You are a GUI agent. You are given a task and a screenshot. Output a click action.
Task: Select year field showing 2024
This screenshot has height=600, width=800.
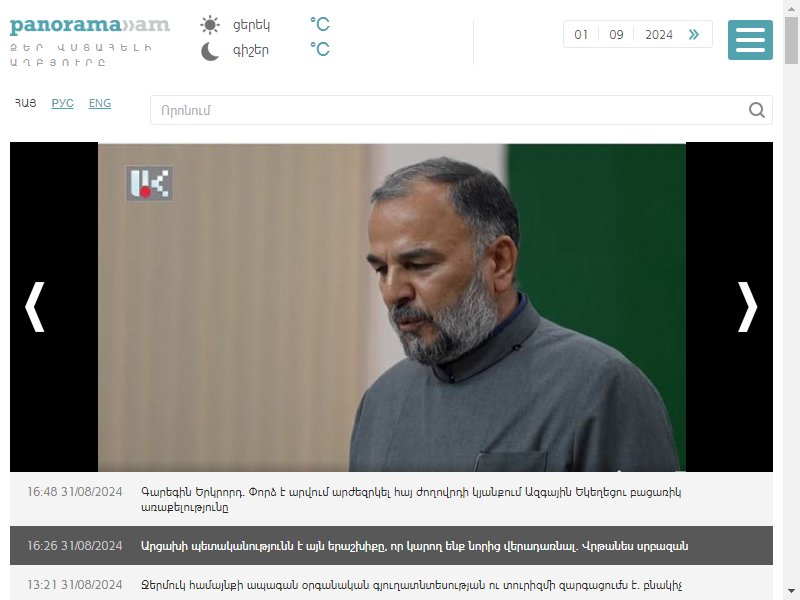point(659,34)
